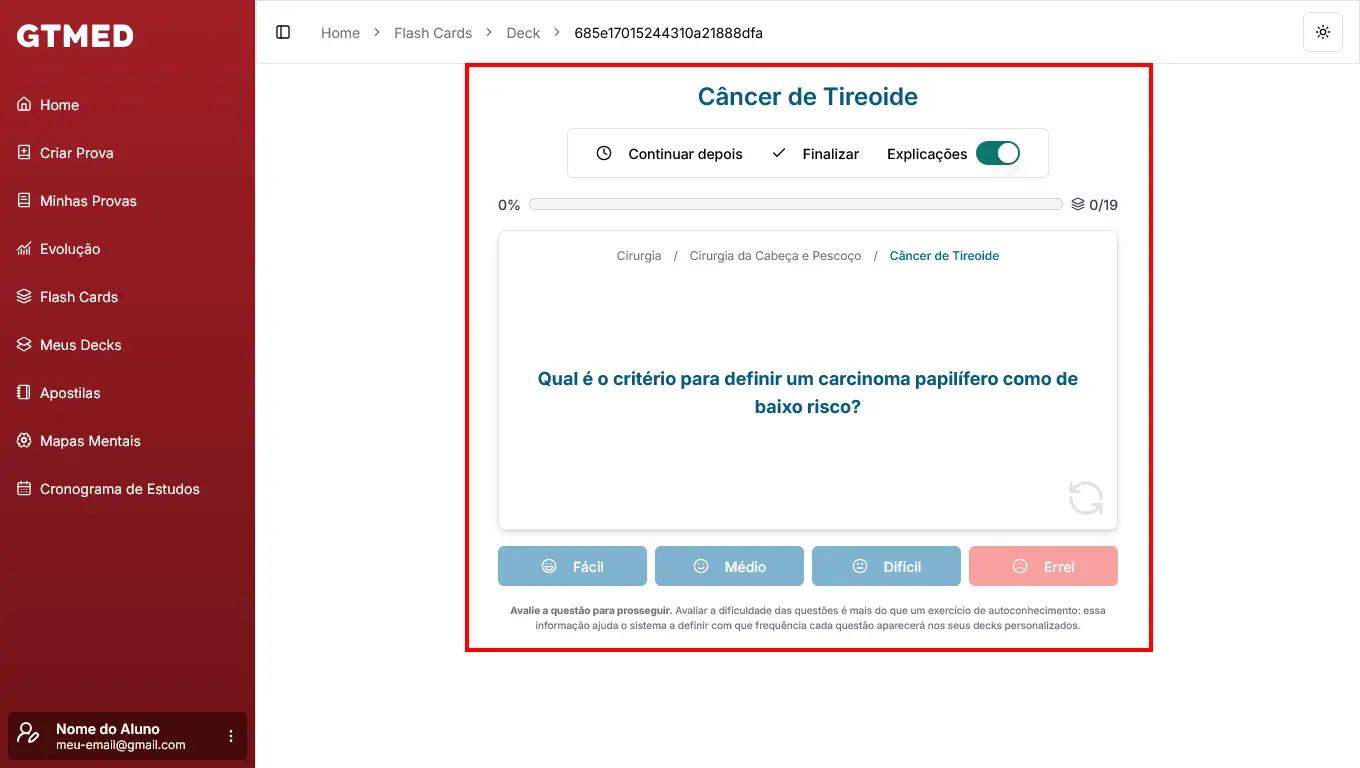This screenshot has width=1360, height=768.
Task: Click the sidebar collapse panel icon
Action: pyautogui.click(x=283, y=32)
